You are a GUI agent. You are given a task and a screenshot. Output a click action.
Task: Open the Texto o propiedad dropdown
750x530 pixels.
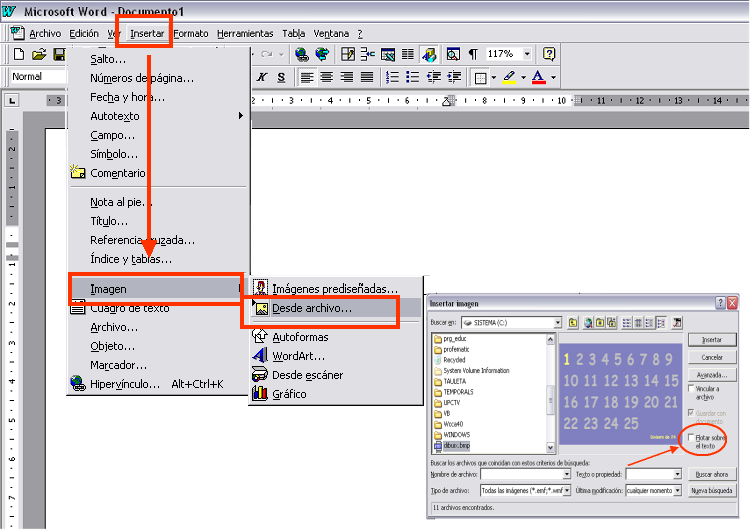(677, 474)
